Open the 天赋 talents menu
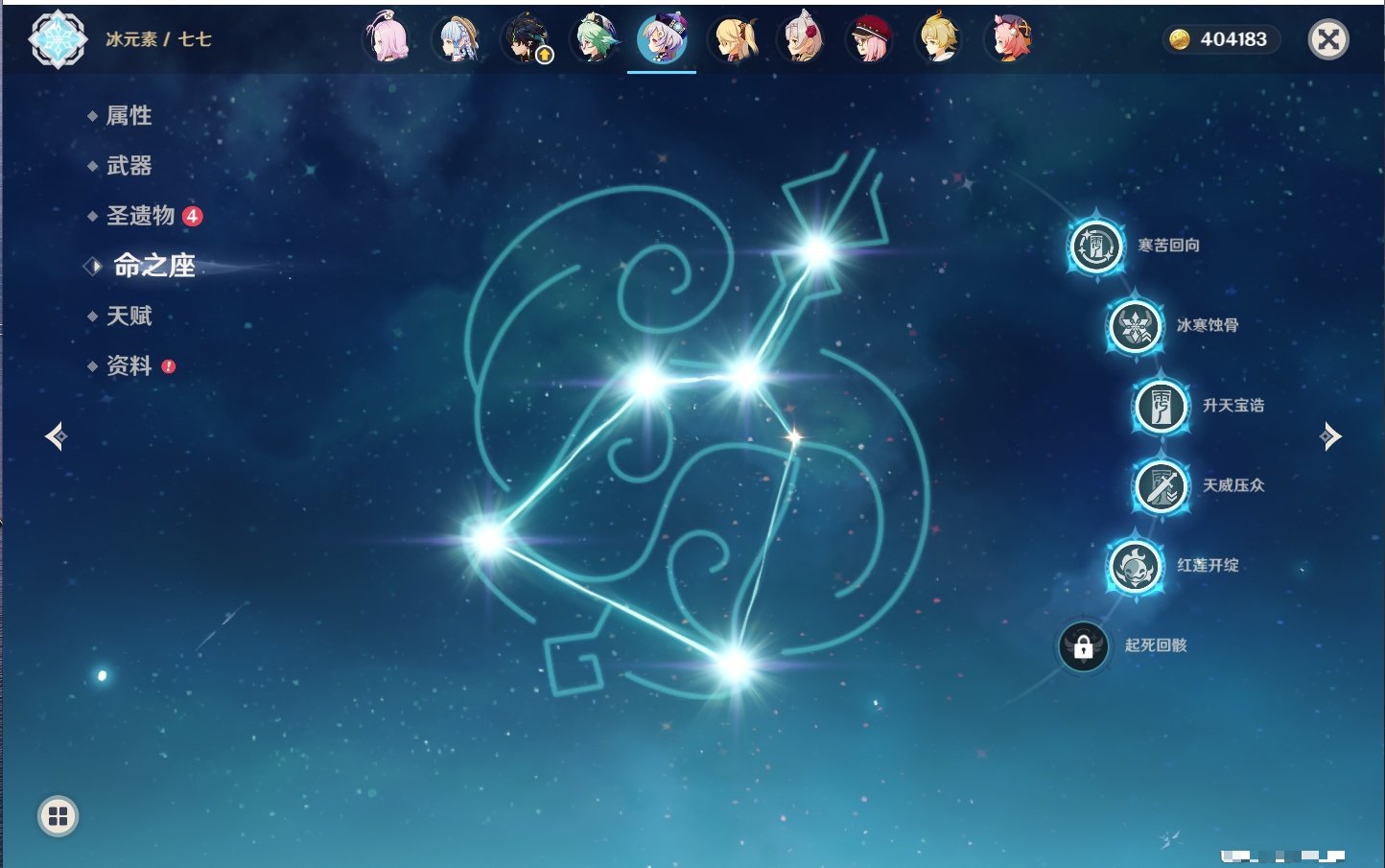1385x868 pixels. point(128,316)
